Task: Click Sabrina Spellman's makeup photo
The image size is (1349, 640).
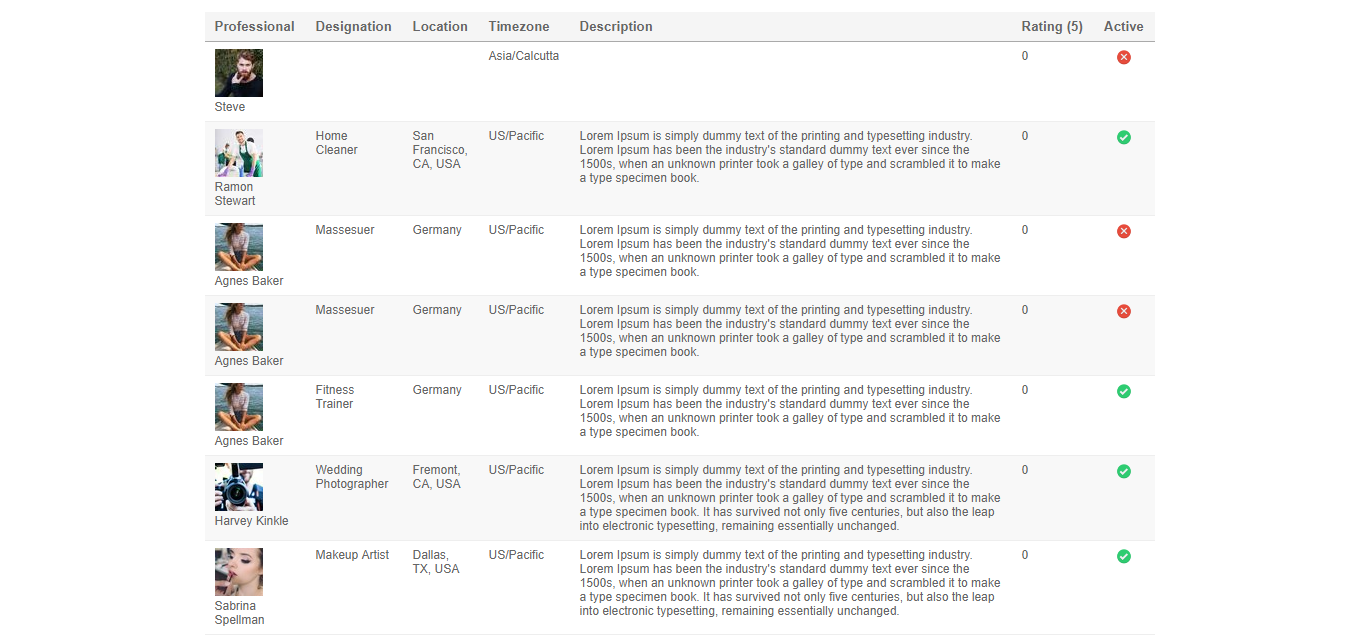Action: tap(238, 572)
